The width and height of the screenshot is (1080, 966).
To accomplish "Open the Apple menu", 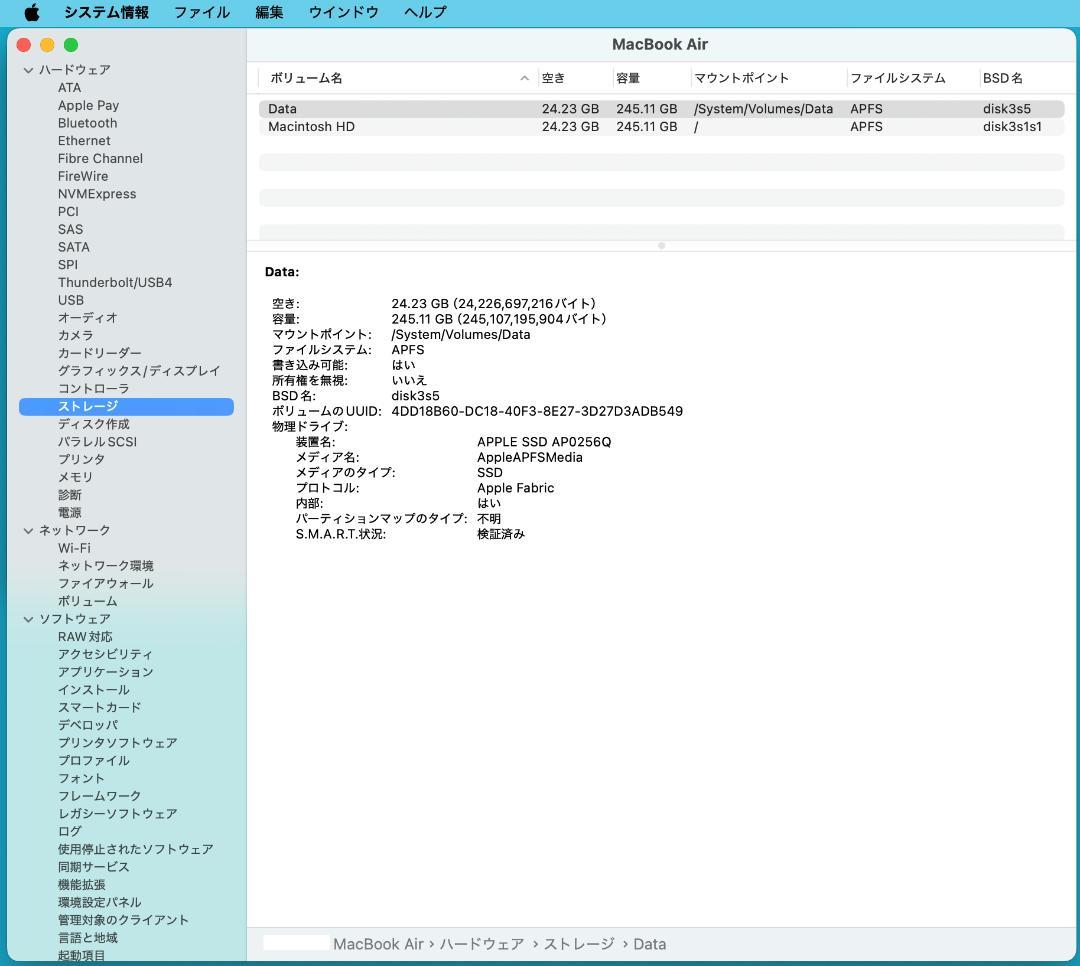I will 29,12.
